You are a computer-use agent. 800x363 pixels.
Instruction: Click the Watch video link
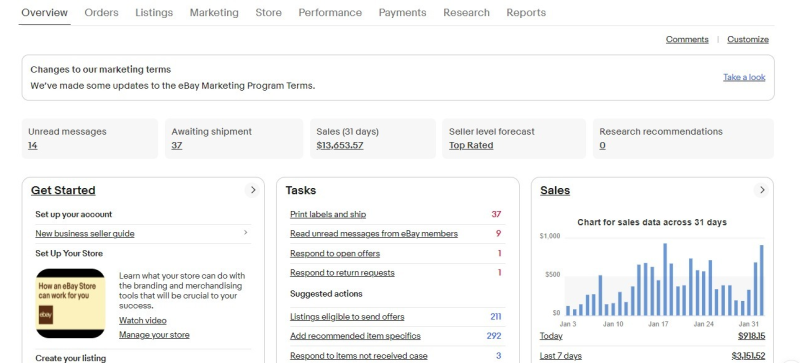click(x=142, y=321)
